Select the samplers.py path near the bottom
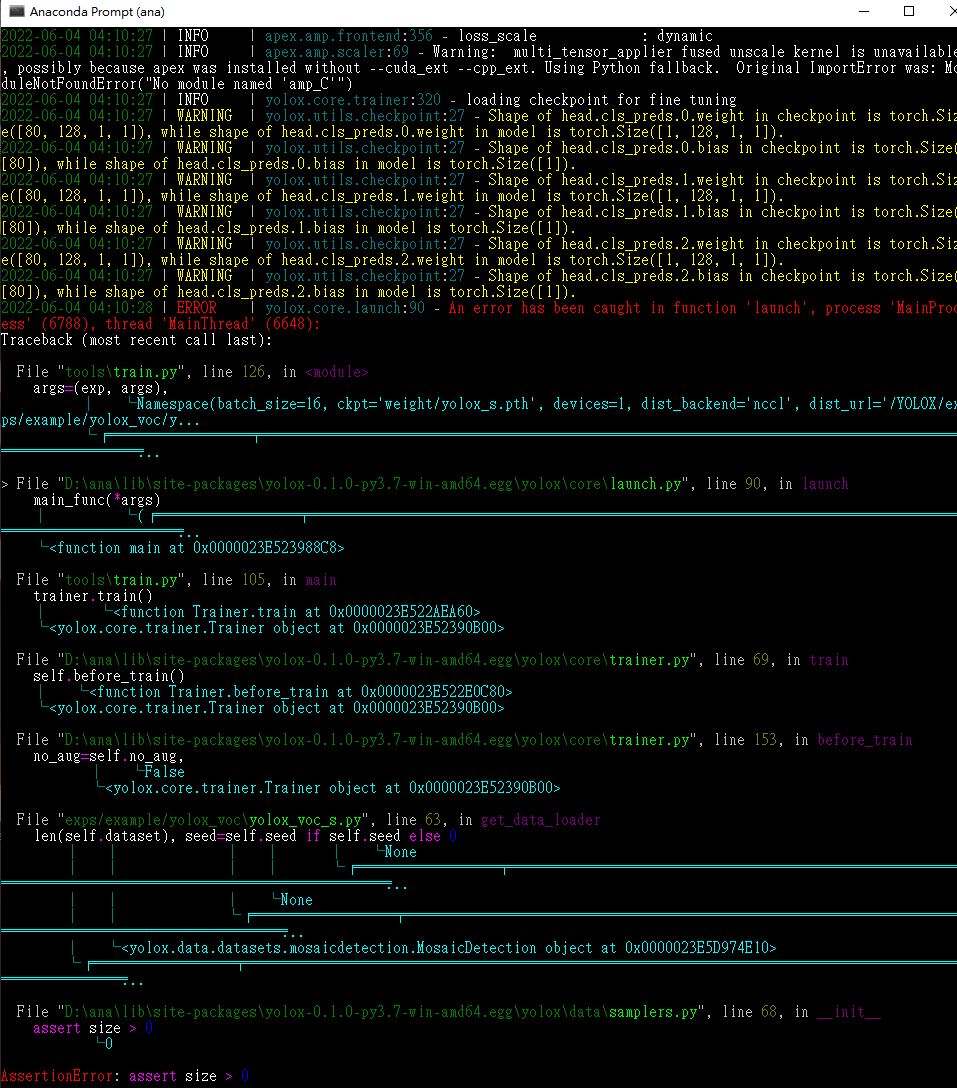 (x=430, y=1011)
